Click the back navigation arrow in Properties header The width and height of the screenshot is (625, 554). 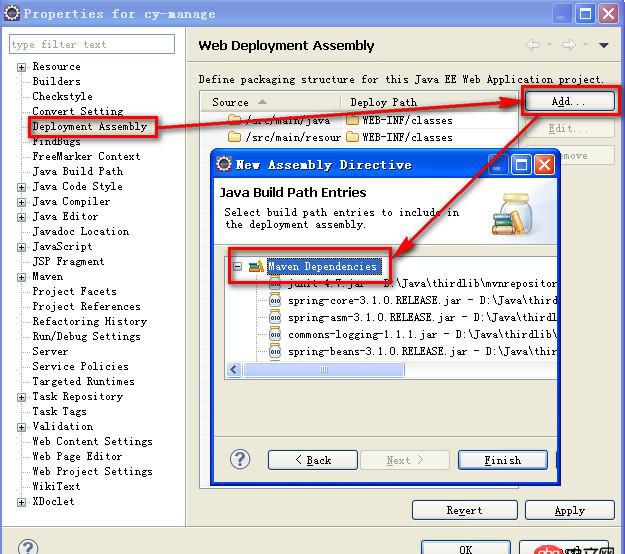pyautogui.click(x=533, y=45)
